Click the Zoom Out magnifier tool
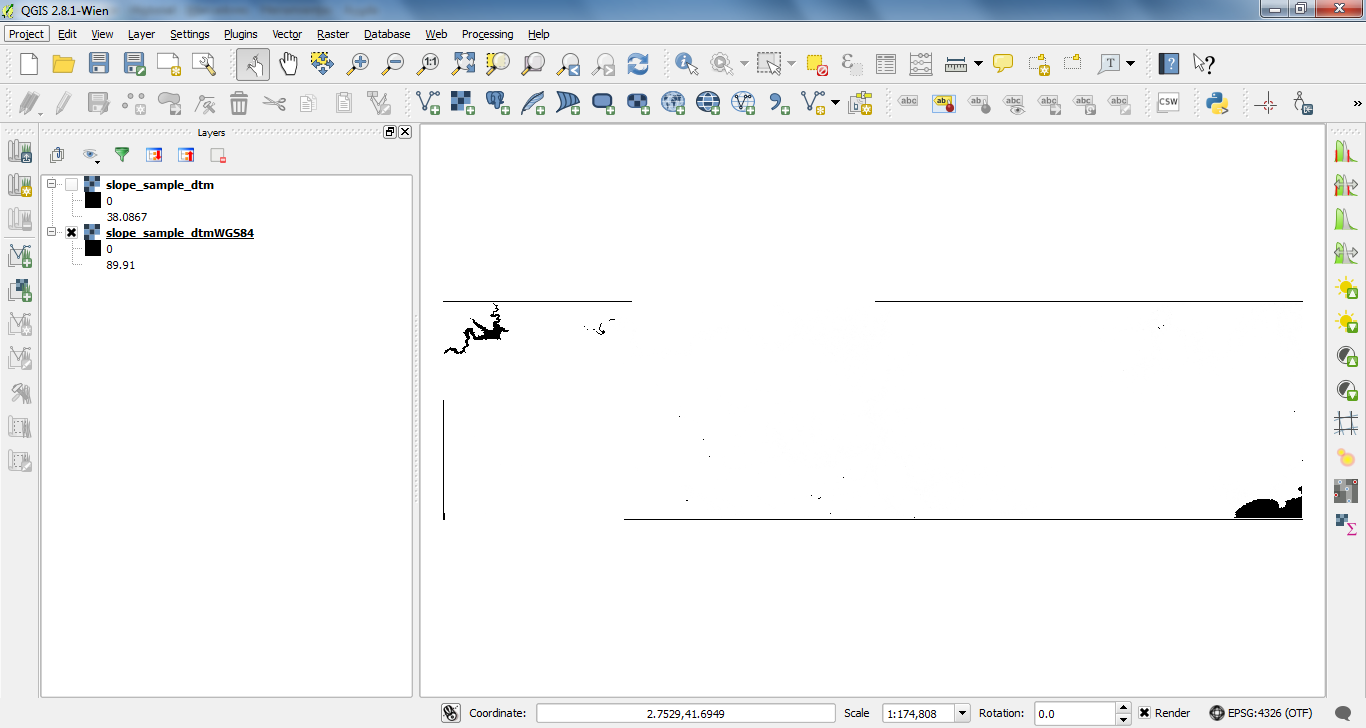Viewport: 1366px width, 728px height. pyautogui.click(x=393, y=64)
